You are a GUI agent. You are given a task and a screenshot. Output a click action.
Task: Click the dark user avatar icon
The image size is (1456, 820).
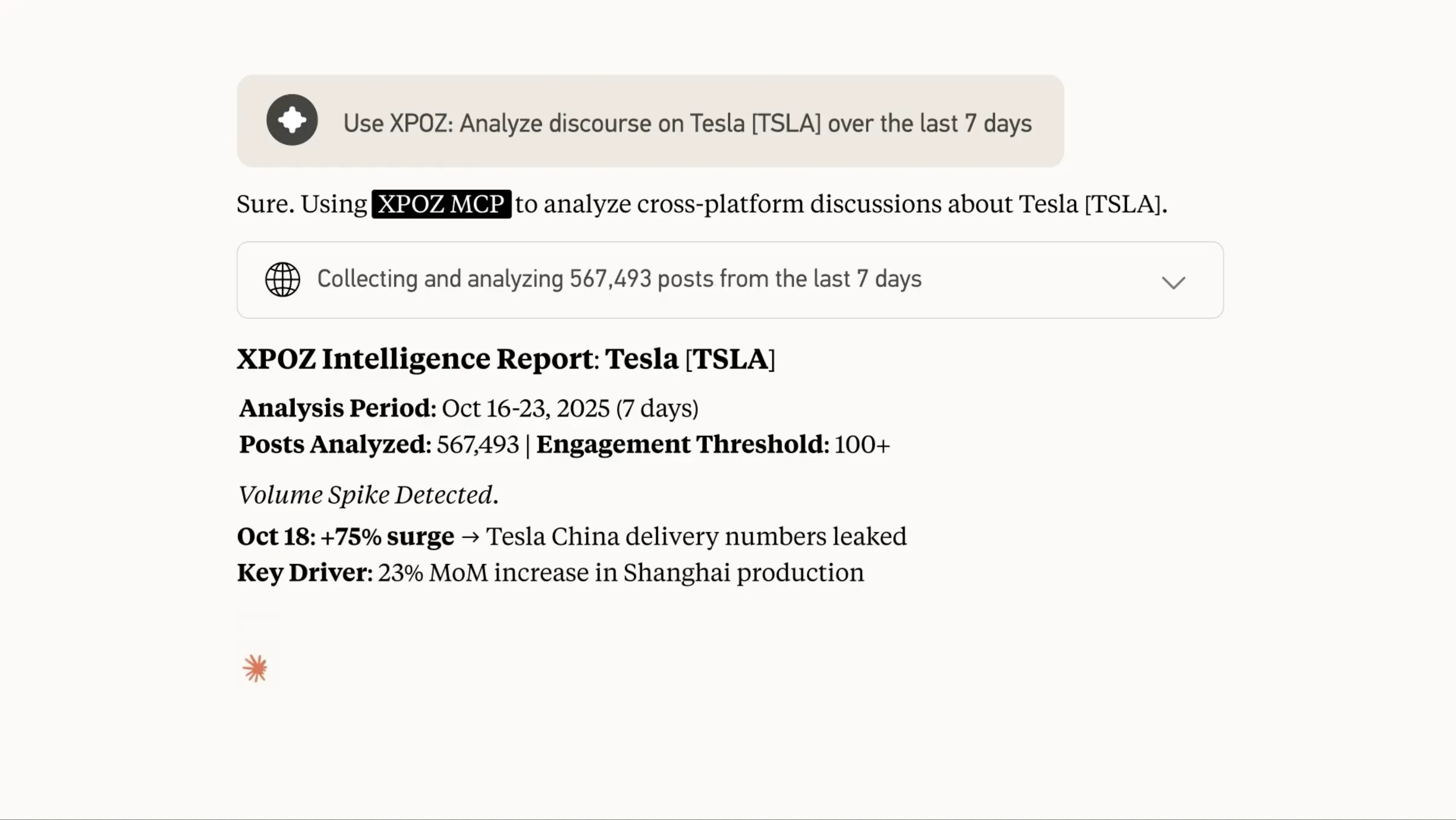pyautogui.click(x=292, y=120)
